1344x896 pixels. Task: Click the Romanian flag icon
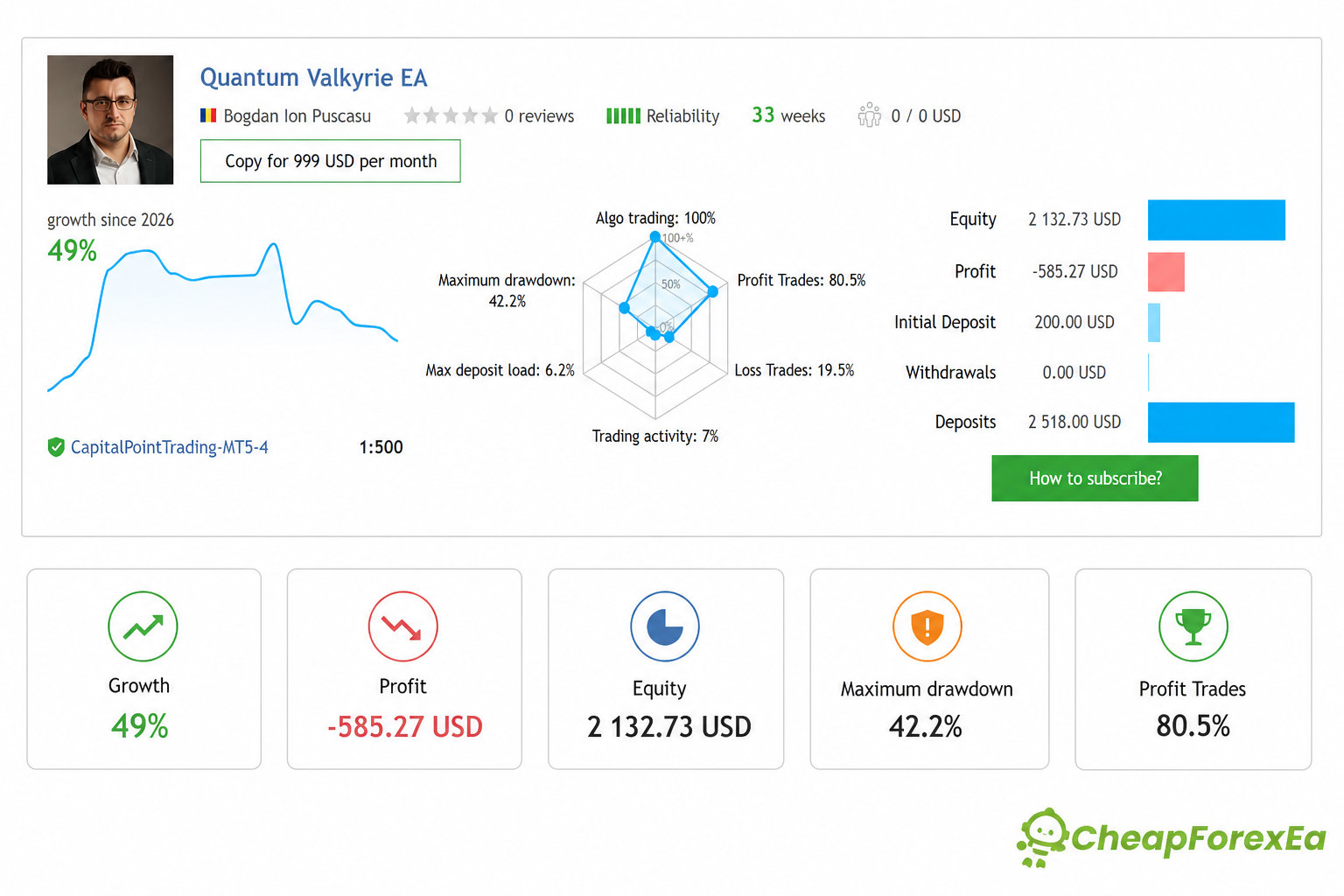click(208, 115)
